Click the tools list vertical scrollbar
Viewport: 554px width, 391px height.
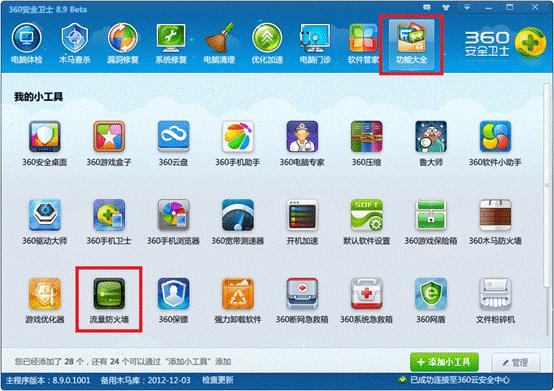[x=547, y=185]
